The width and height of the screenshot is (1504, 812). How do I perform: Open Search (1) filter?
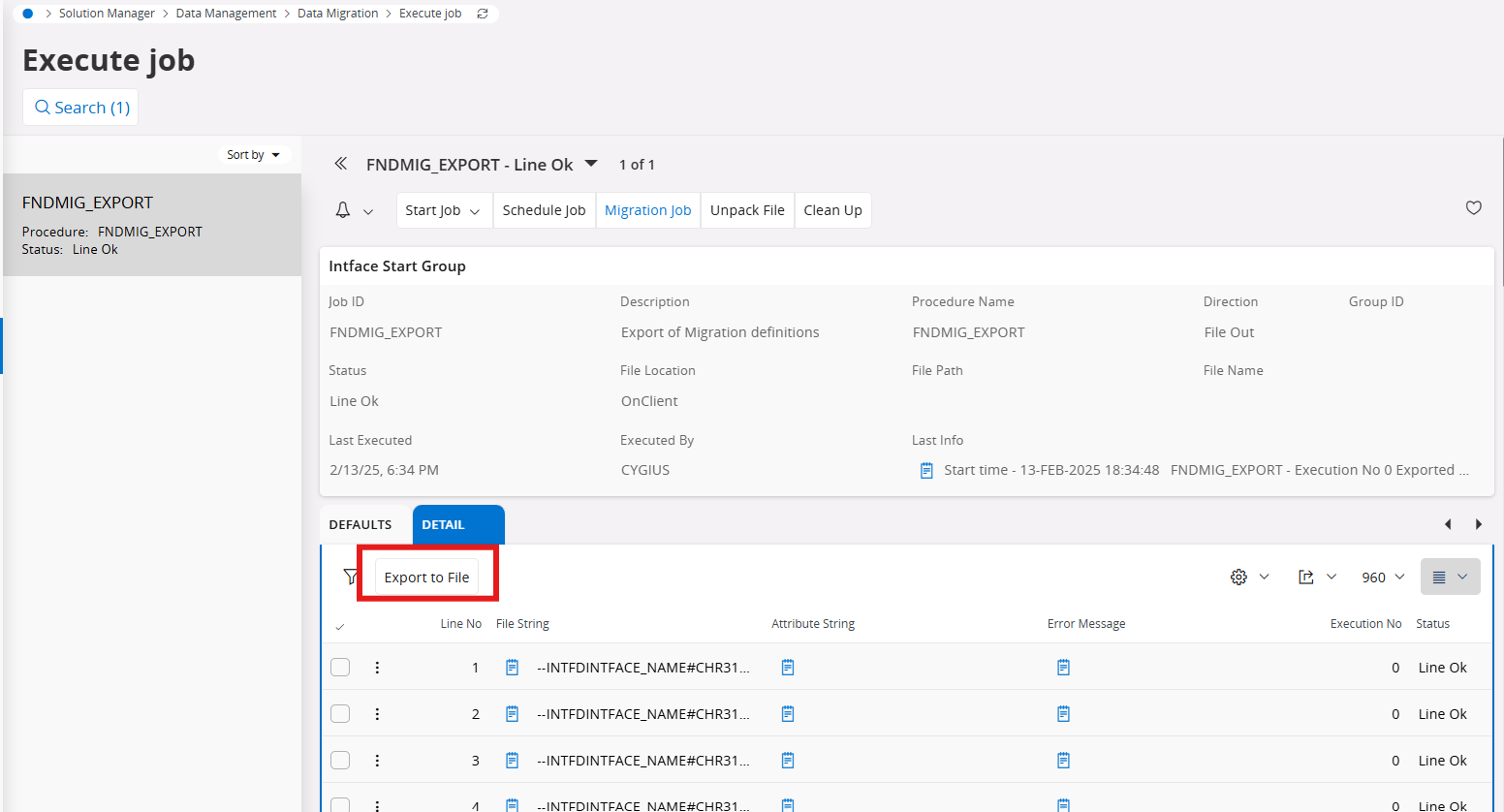point(80,108)
